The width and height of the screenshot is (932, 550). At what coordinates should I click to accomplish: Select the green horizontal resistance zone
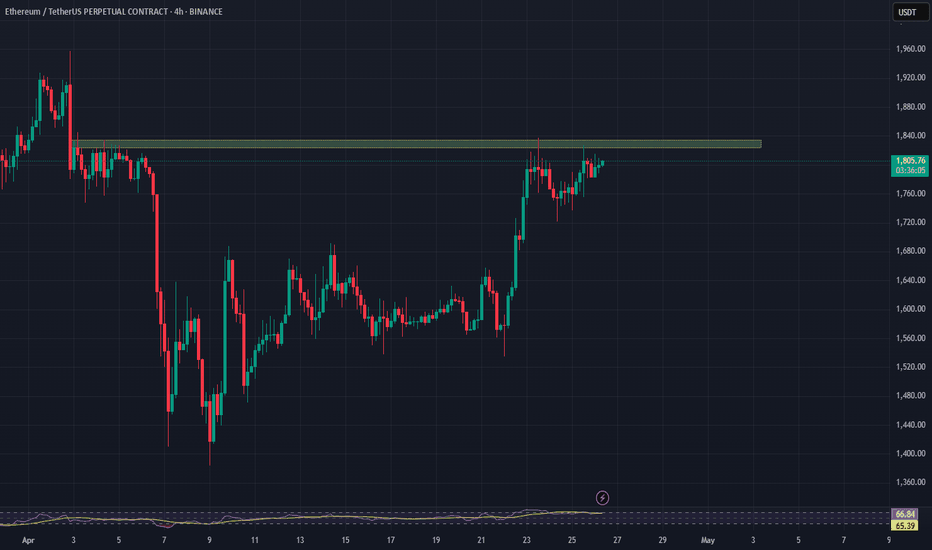[x=417, y=144]
